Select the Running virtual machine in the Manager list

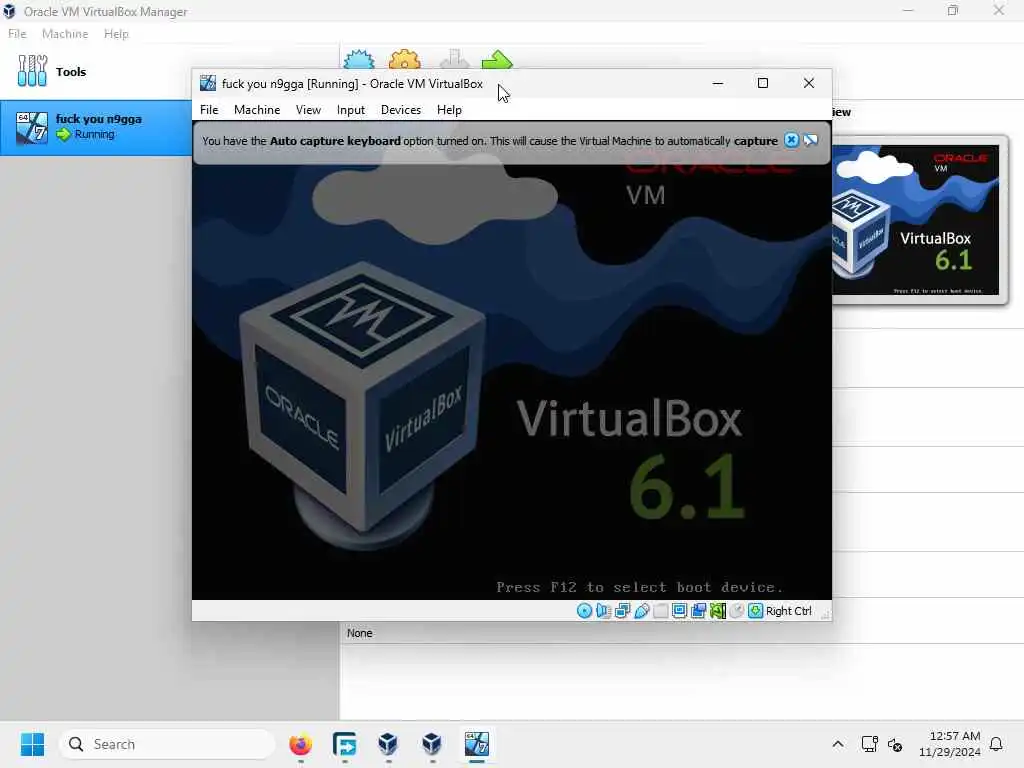coord(95,127)
